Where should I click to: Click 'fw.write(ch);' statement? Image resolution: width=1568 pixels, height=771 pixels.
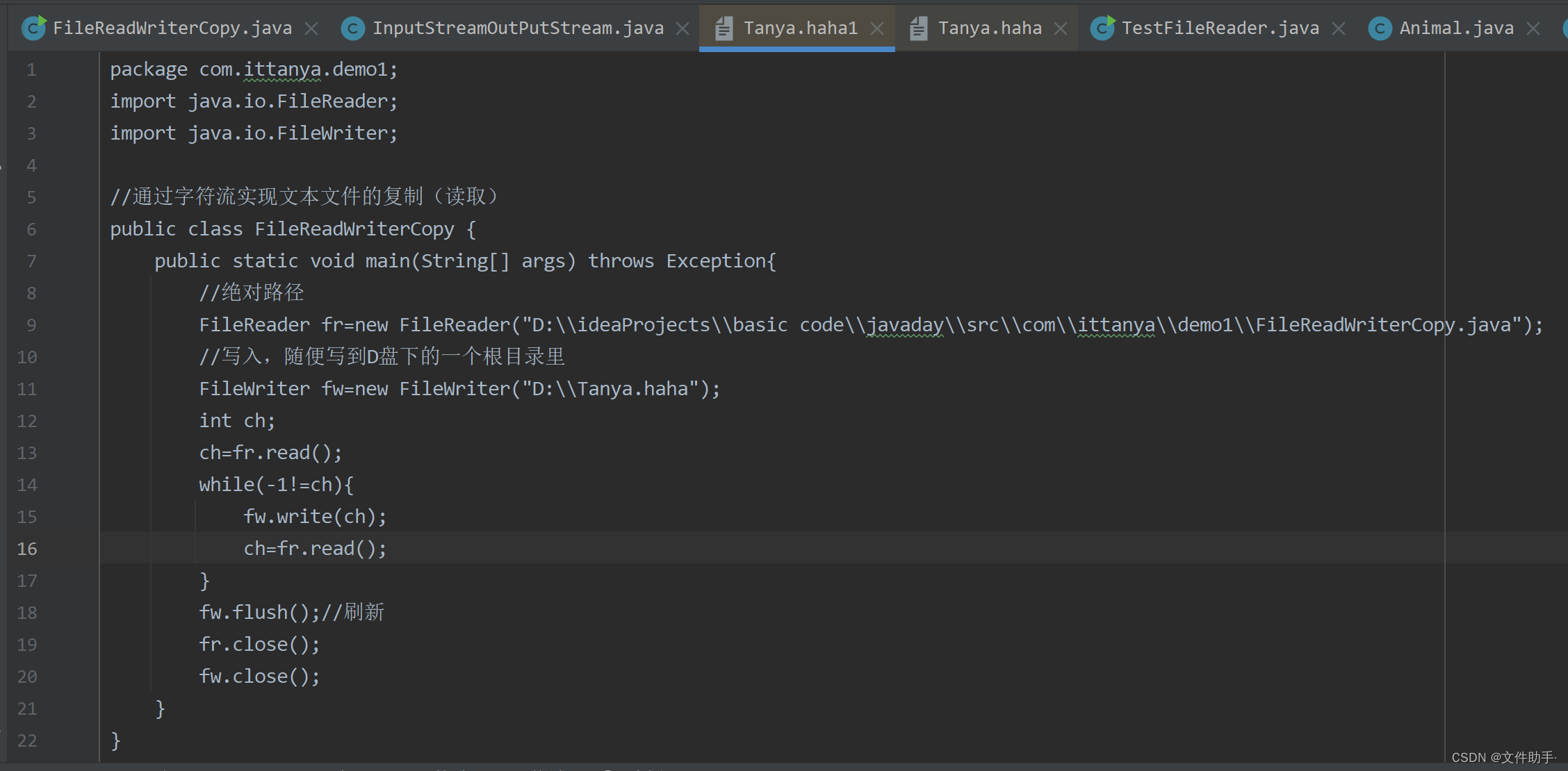coord(315,517)
